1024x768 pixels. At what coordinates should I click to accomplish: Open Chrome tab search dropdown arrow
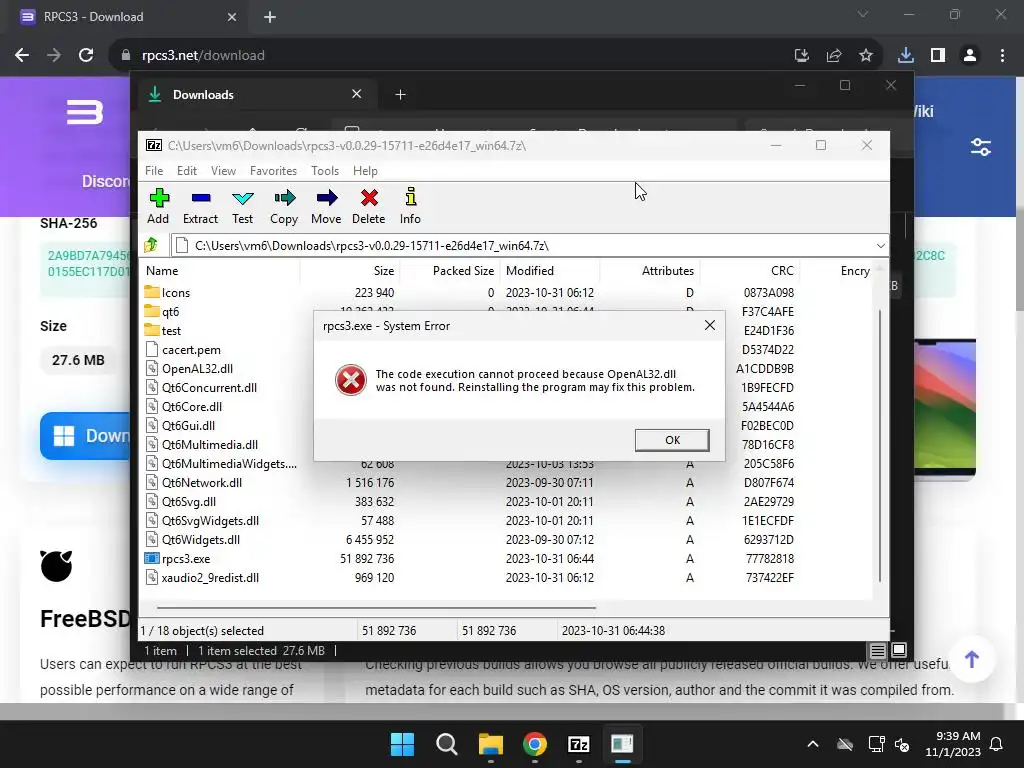coord(863,14)
